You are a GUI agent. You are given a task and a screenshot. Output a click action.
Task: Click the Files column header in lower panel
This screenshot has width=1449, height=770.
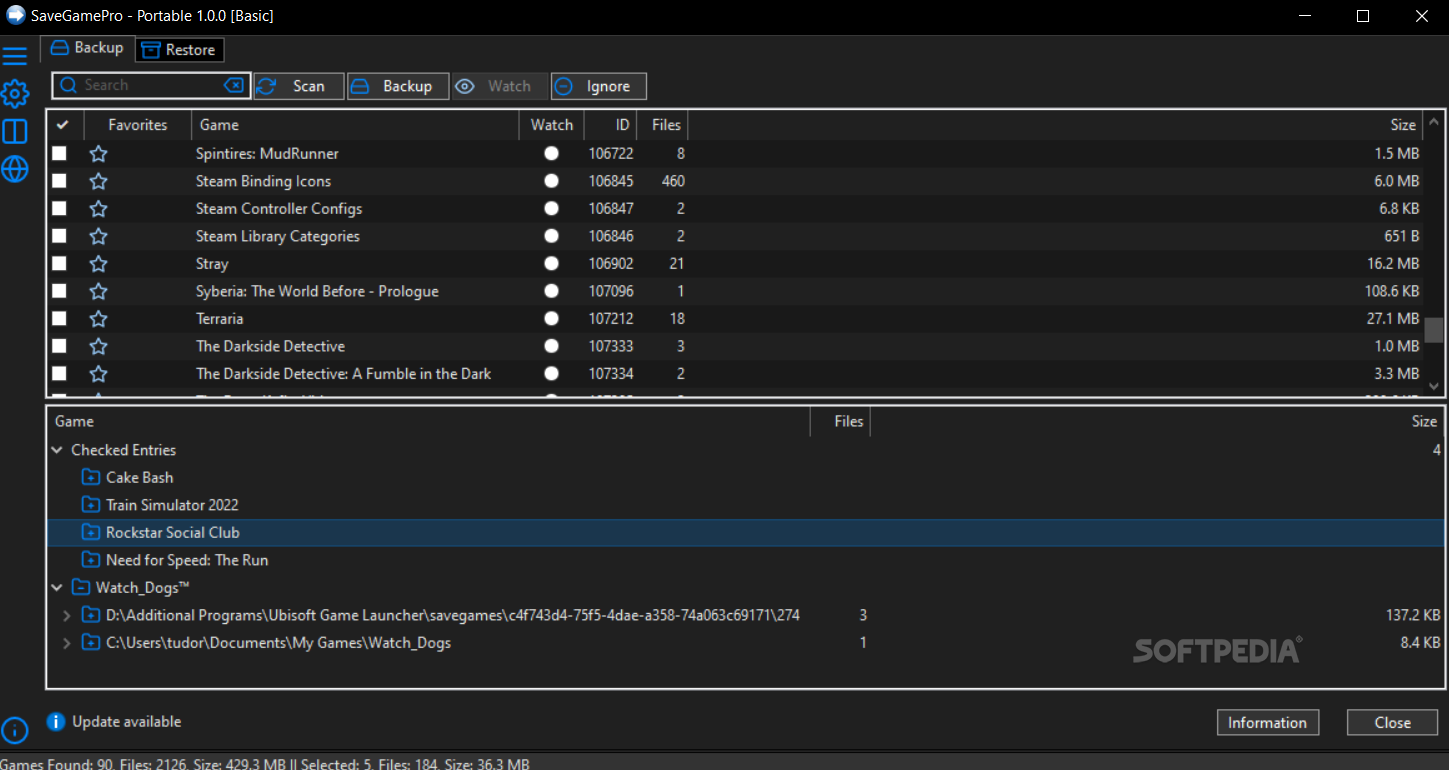click(x=840, y=422)
